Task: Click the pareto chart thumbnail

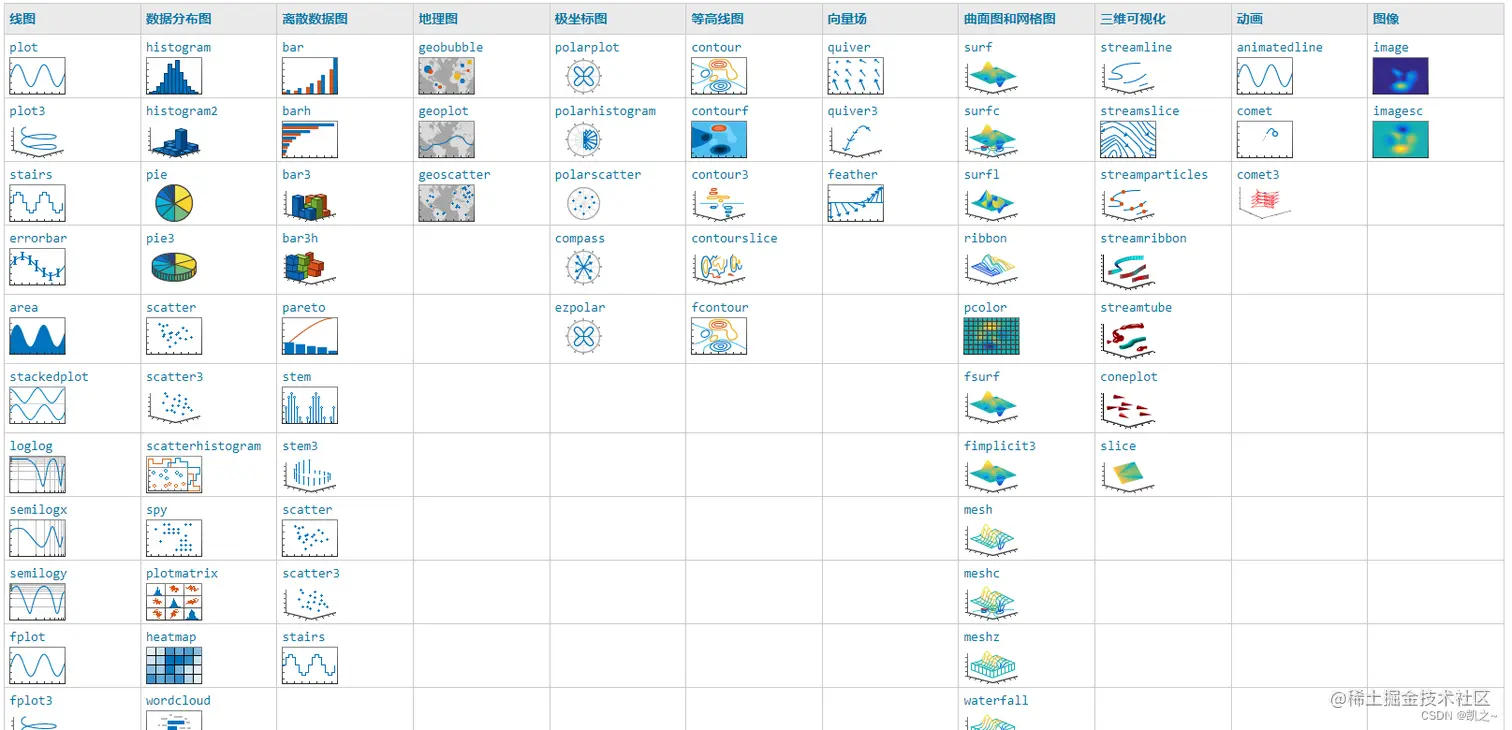Action: (310, 336)
